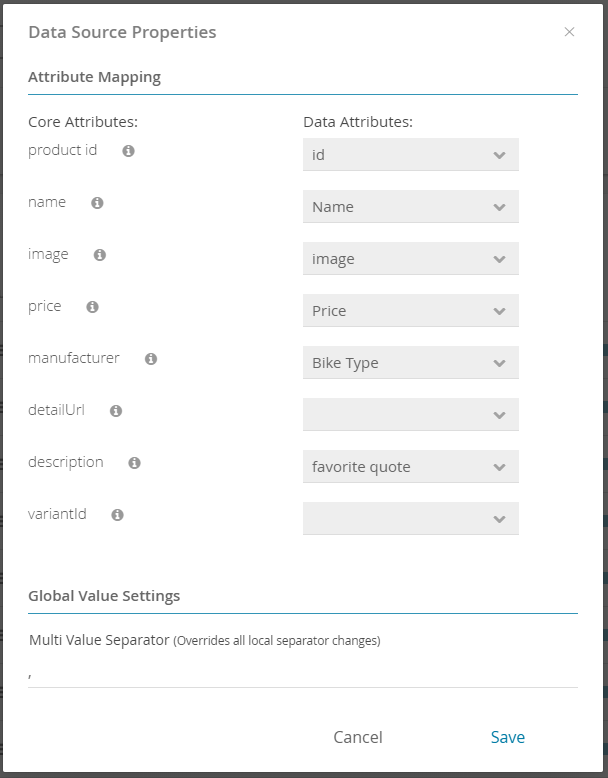The width and height of the screenshot is (608, 778).
Task: Click the info icon beside name
Action: (x=97, y=203)
